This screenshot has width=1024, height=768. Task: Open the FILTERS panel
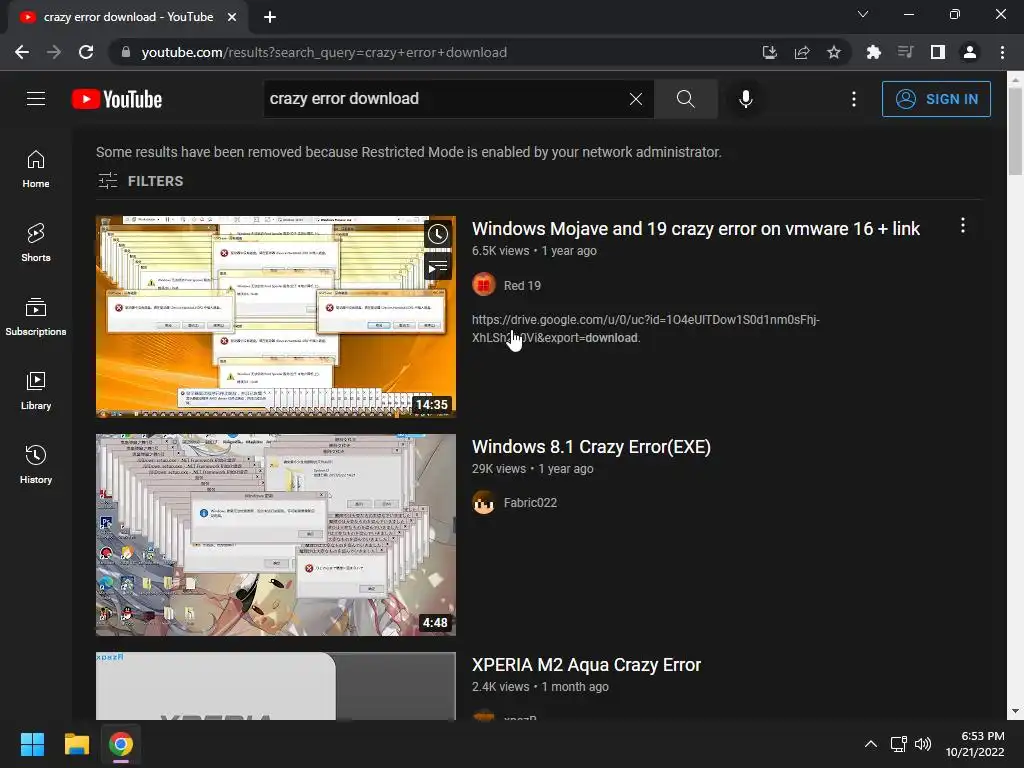[x=140, y=181]
